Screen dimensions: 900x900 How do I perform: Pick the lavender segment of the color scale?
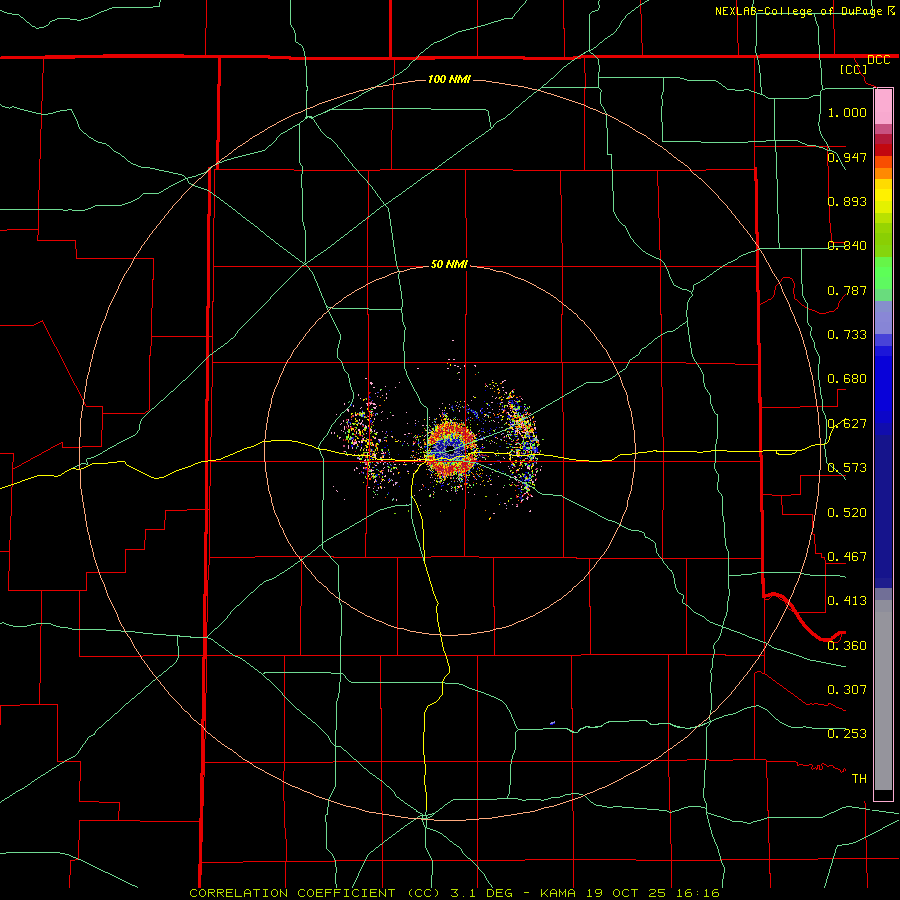[x=883, y=318]
